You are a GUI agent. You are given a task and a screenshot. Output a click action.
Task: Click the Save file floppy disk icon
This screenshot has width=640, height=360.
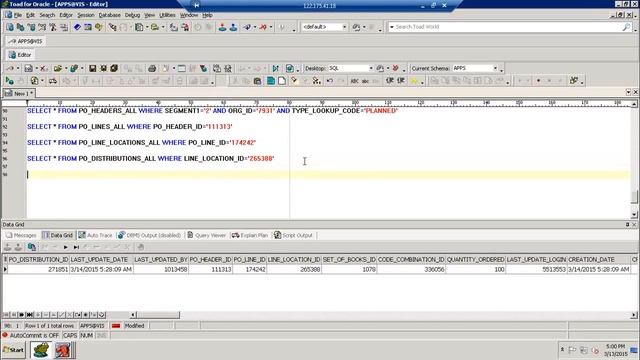click(93, 68)
